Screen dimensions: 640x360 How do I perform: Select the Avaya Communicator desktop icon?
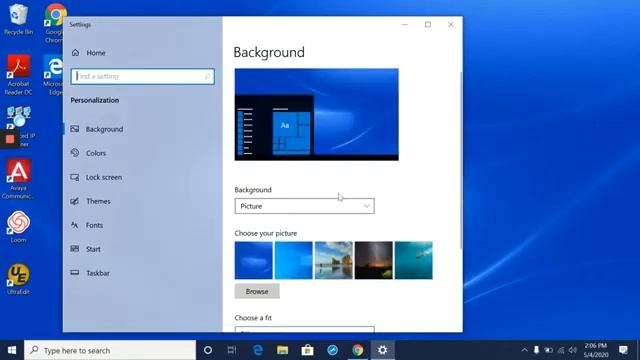18,179
